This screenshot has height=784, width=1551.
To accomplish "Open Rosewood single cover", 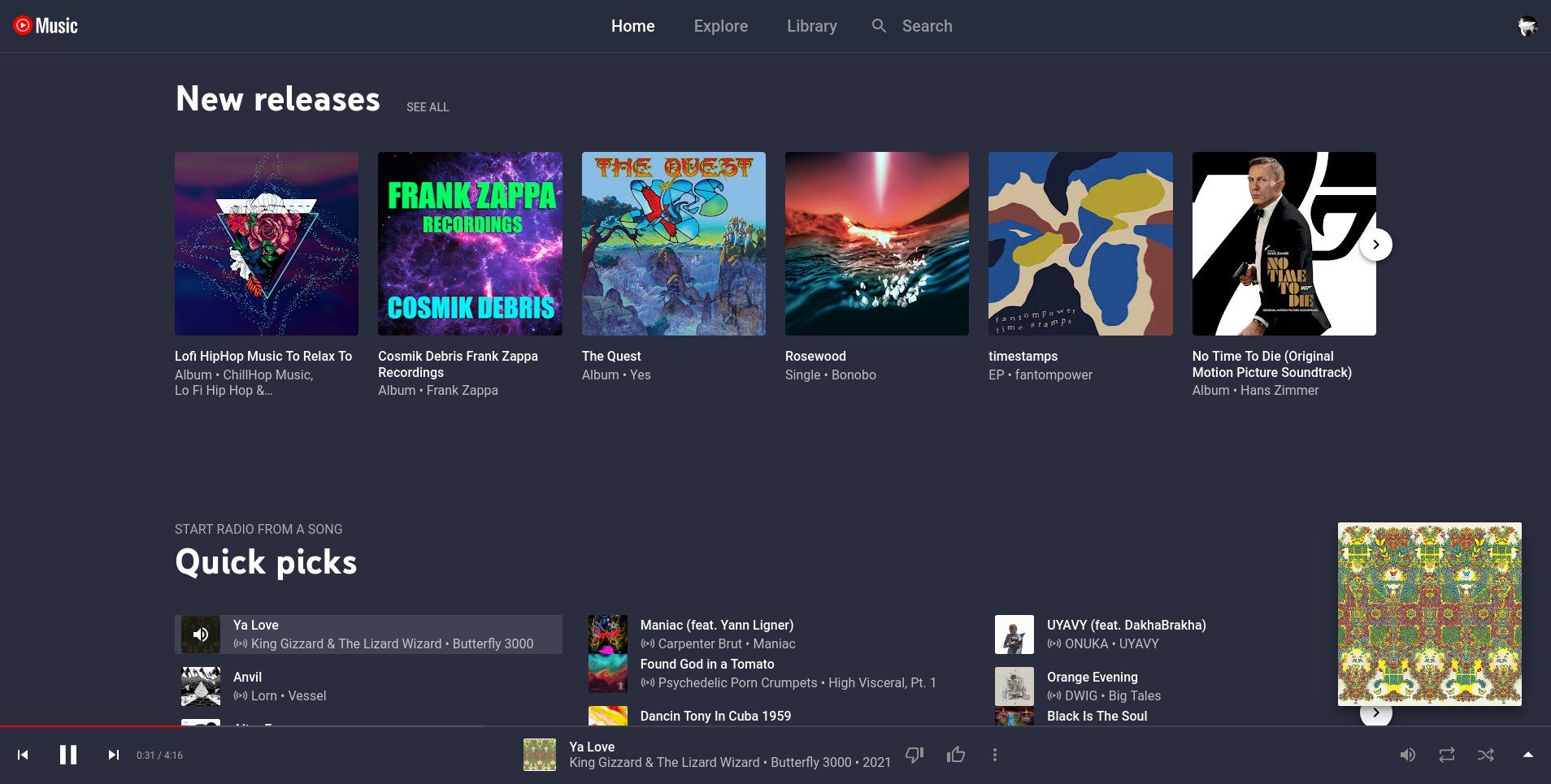I will (877, 244).
